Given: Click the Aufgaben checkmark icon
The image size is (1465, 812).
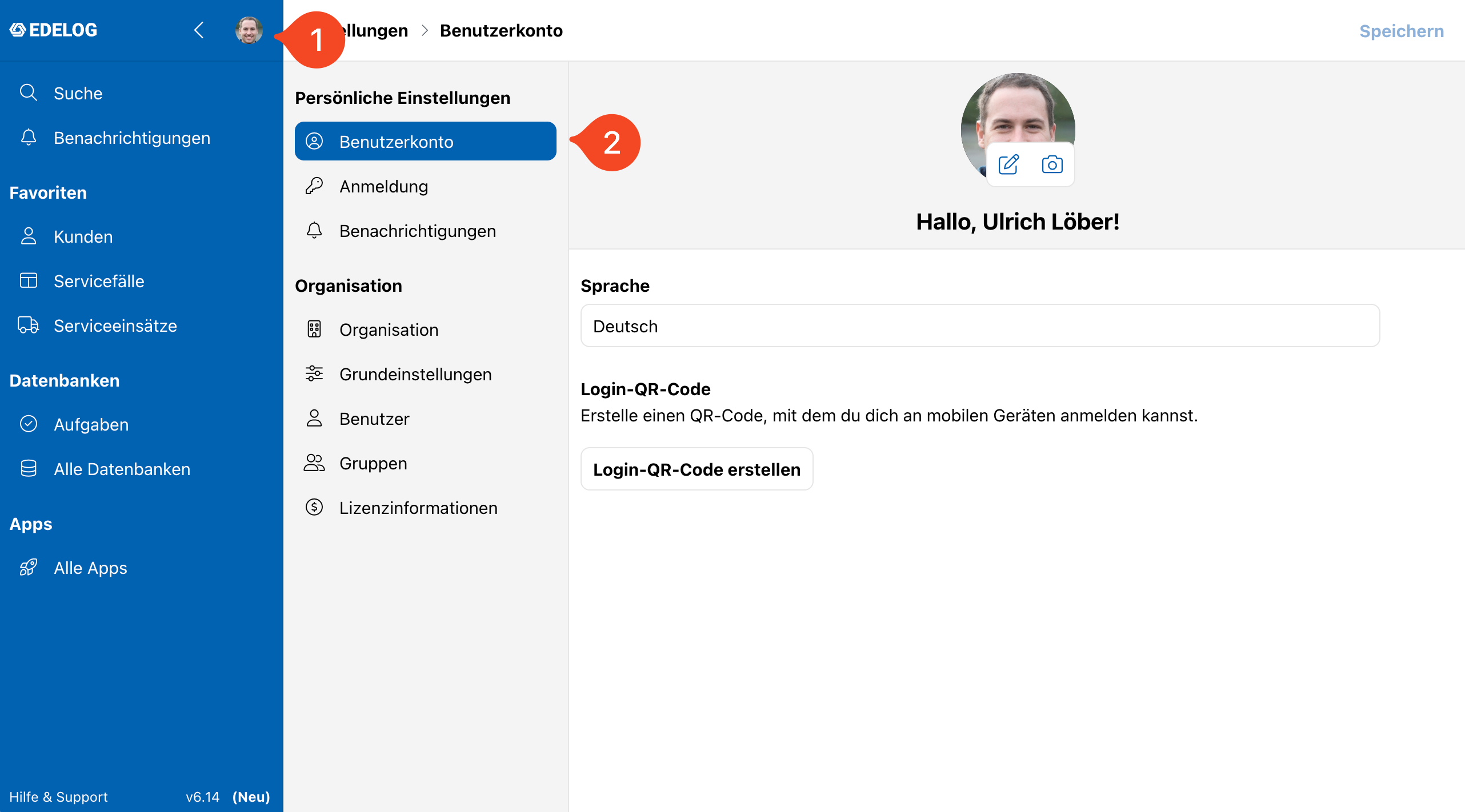Looking at the screenshot, I should (x=29, y=424).
